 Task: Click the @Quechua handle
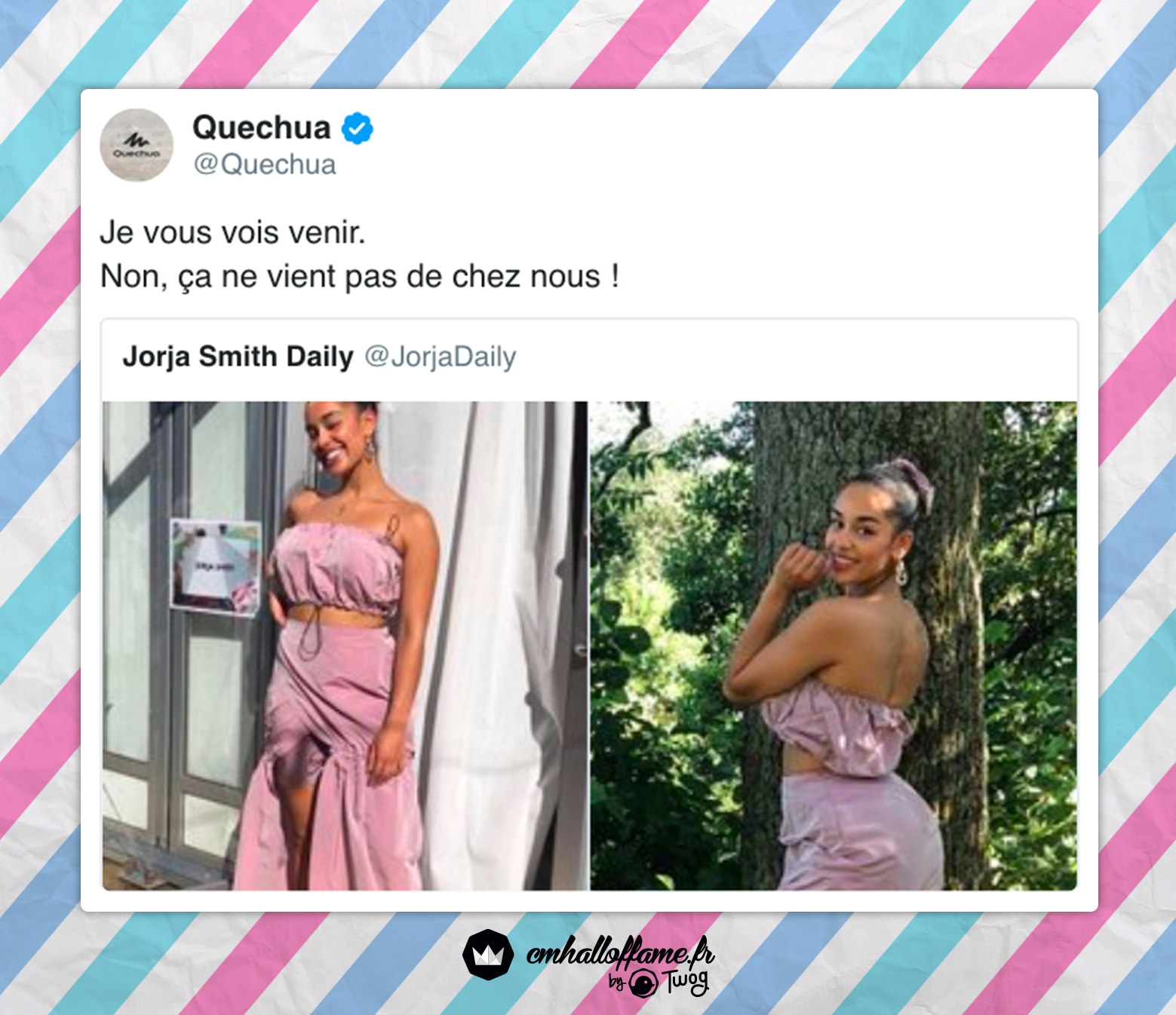pos(265,164)
